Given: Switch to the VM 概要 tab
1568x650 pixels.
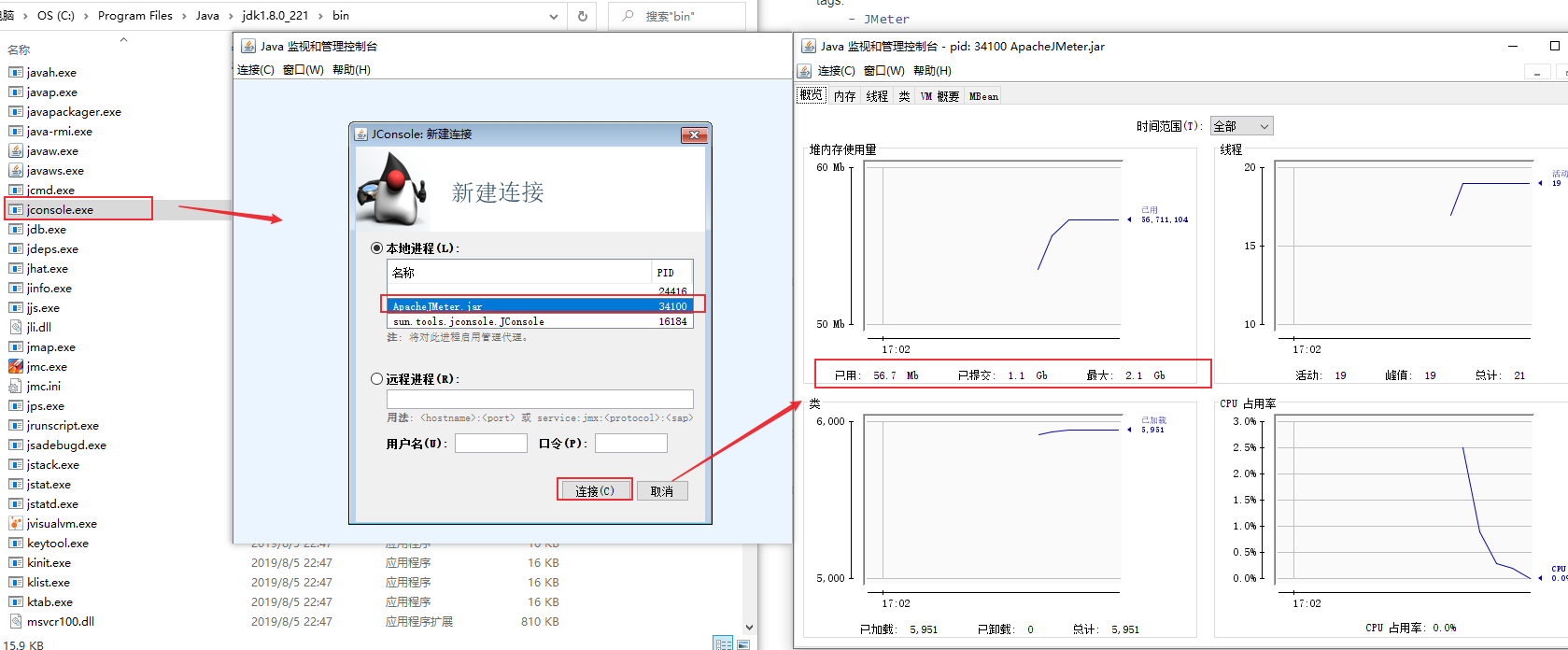Looking at the screenshot, I should pyautogui.click(x=939, y=96).
